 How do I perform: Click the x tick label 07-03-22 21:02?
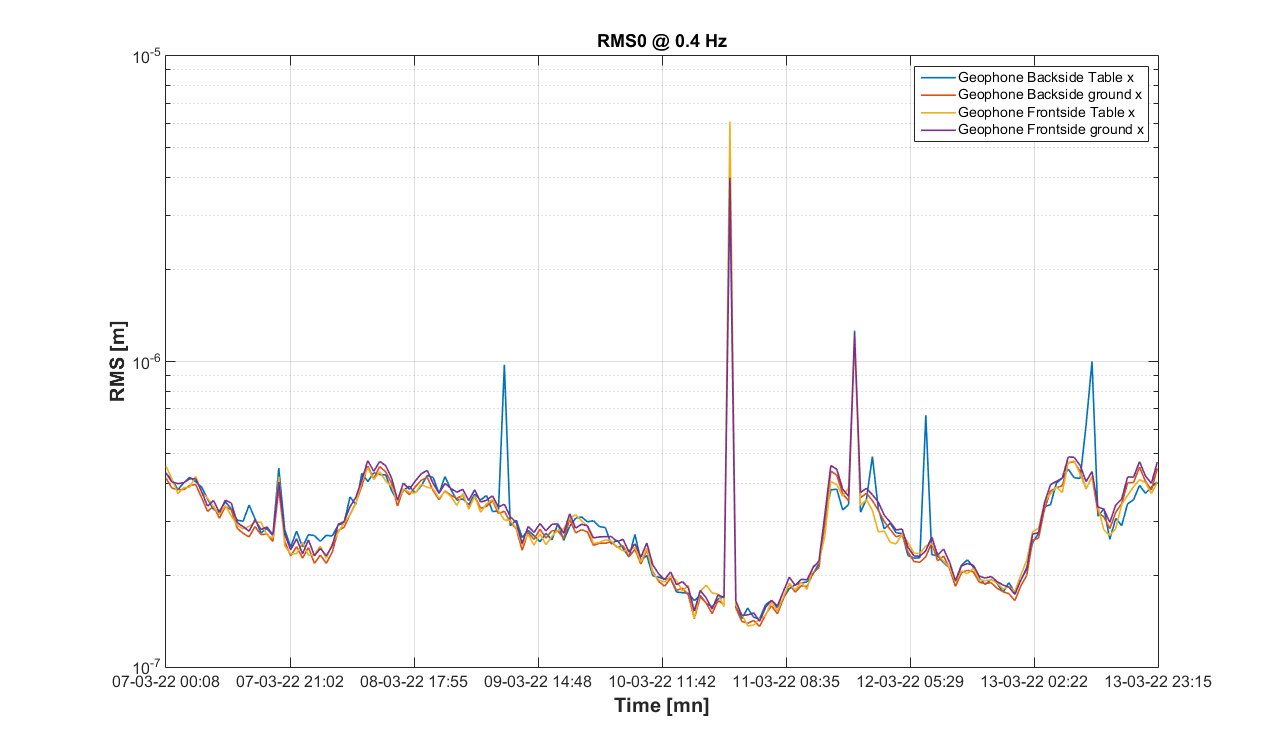tap(290, 682)
